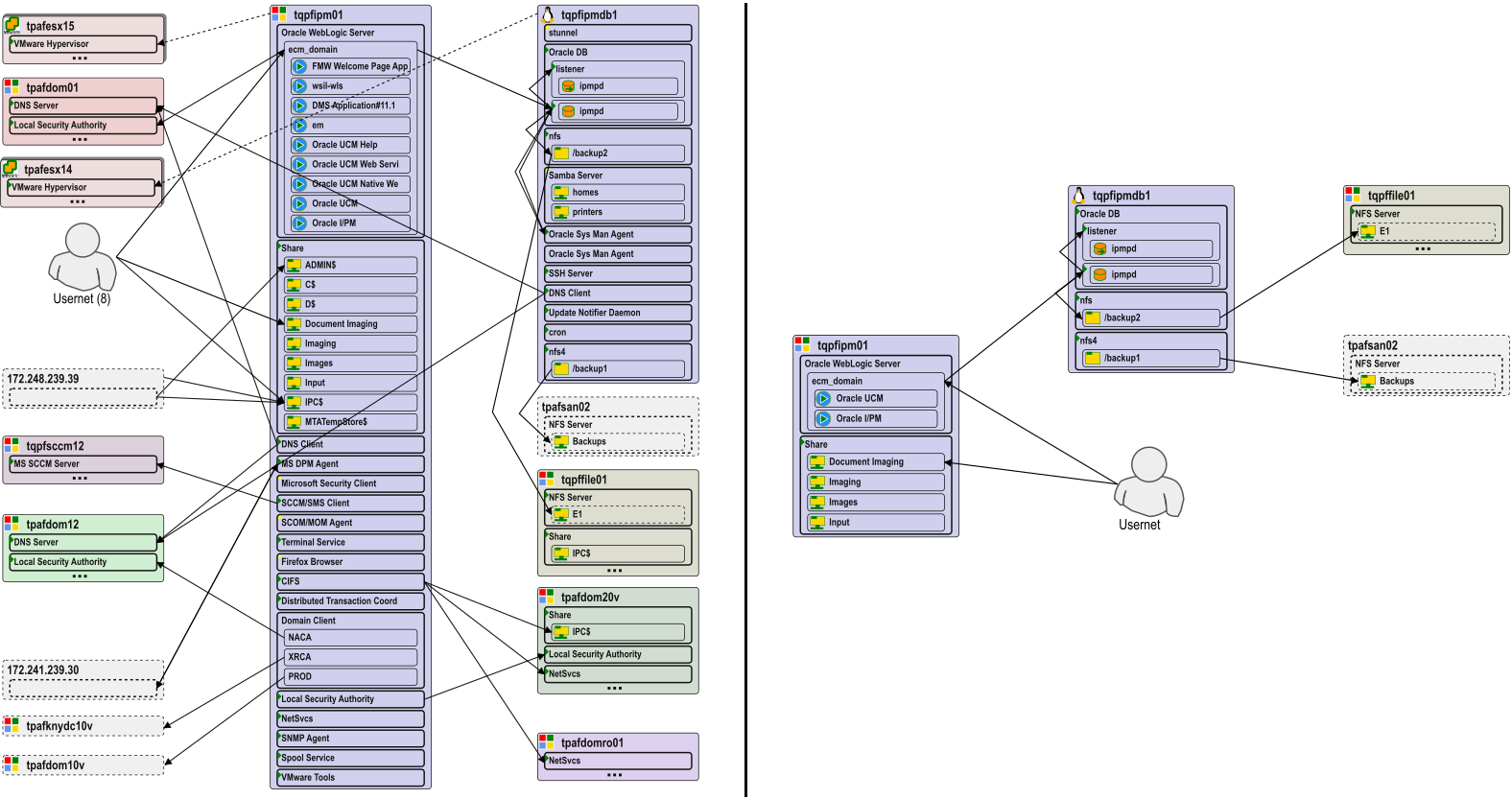Click DNS Server under tpafdom12
The width and height of the screenshot is (1512, 799).
tap(83, 542)
